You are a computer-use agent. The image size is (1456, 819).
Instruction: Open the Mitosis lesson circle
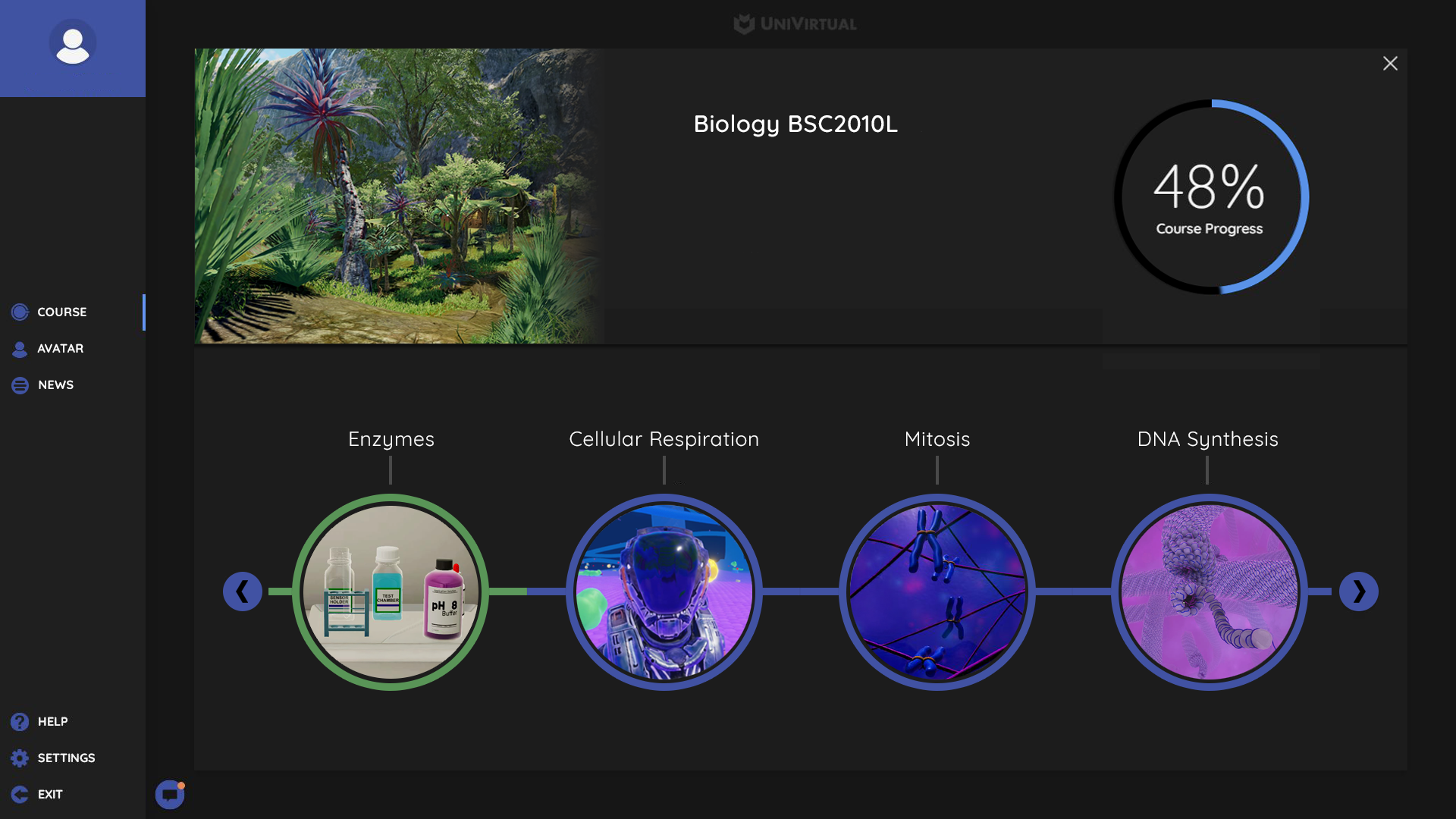(x=937, y=591)
